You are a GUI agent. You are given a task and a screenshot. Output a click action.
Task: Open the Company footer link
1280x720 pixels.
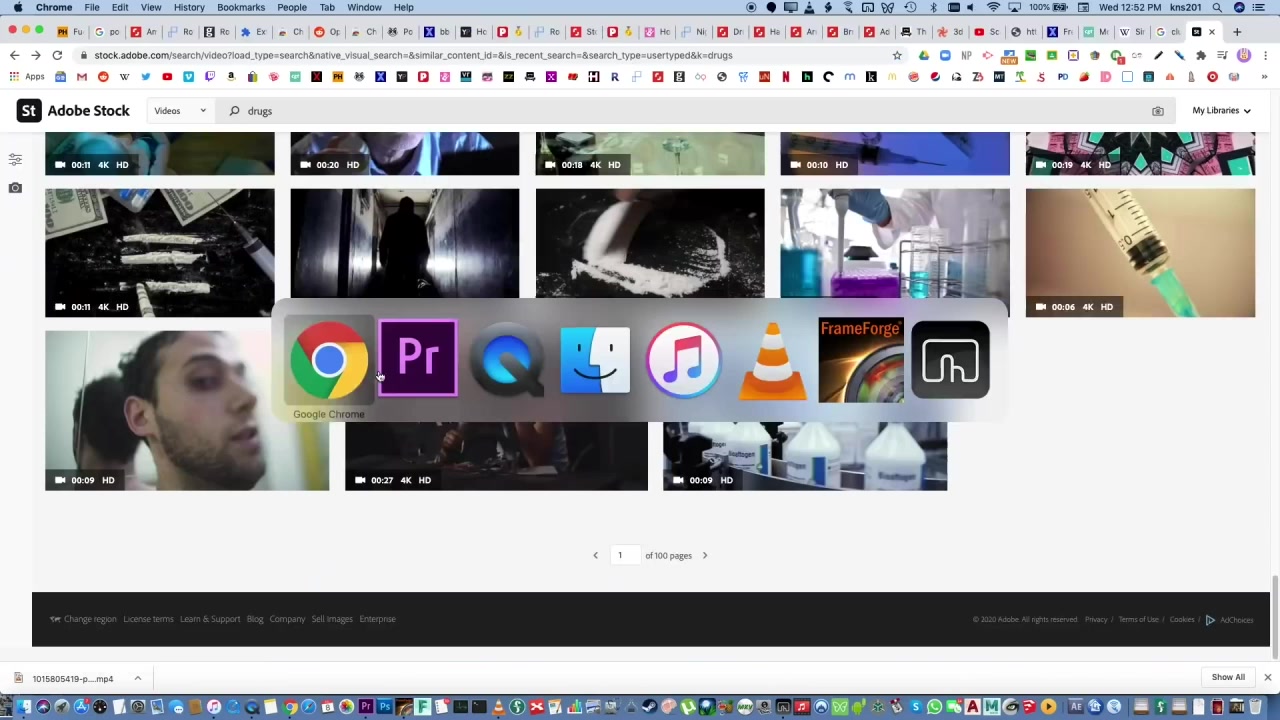287,619
